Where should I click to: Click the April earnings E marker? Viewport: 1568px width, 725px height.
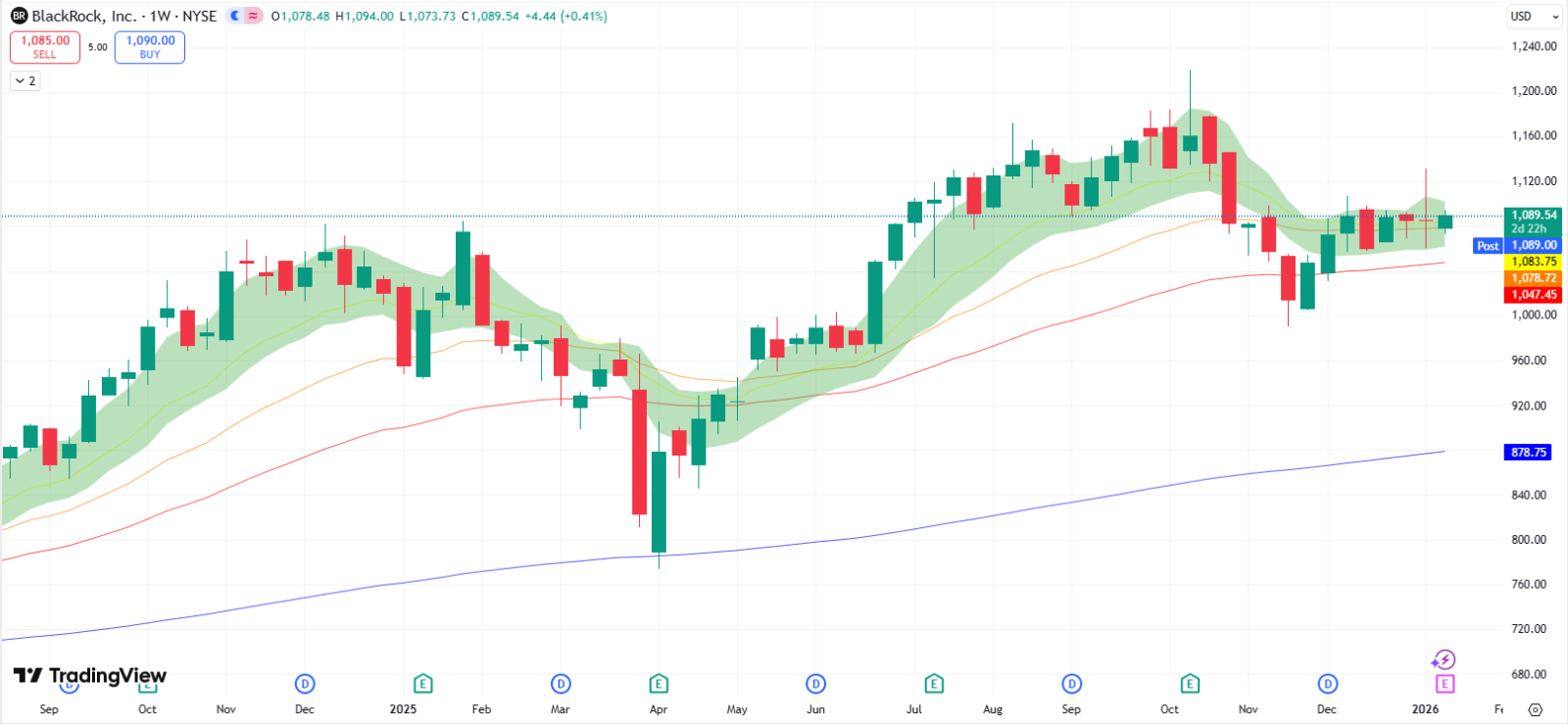659,683
